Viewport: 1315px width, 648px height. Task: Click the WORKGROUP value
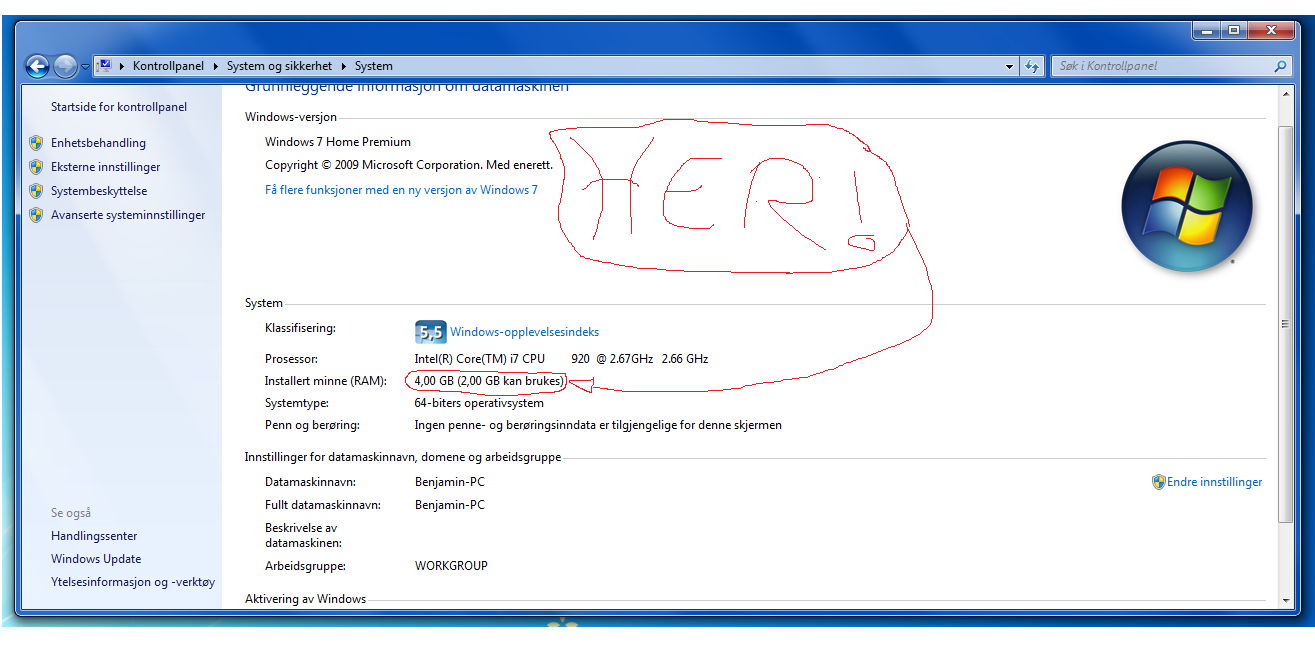pos(451,566)
